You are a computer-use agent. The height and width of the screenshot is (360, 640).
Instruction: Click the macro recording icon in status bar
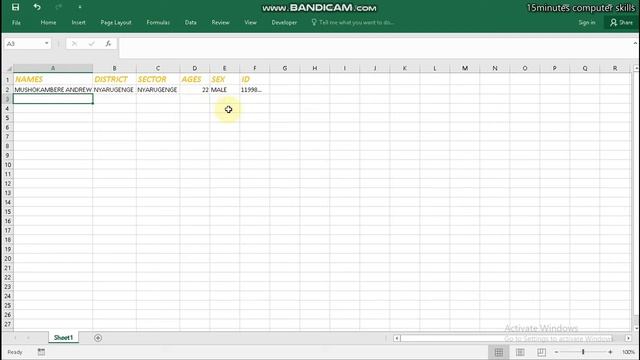point(41,352)
